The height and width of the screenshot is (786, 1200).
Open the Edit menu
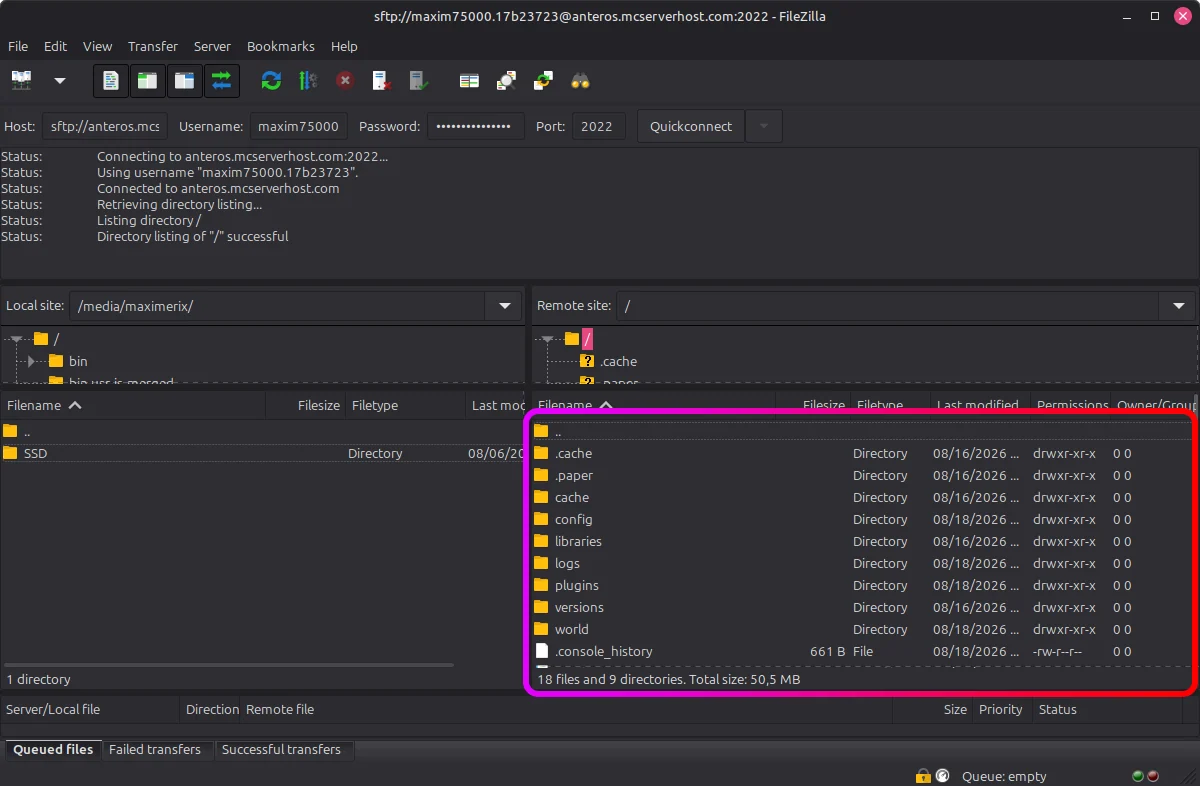tap(56, 46)
